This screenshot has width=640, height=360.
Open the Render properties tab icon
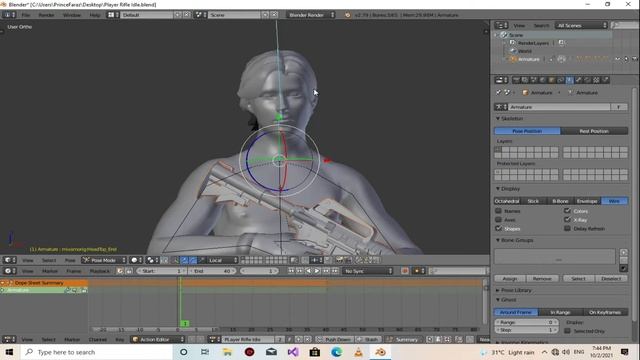tap(516, 80)
